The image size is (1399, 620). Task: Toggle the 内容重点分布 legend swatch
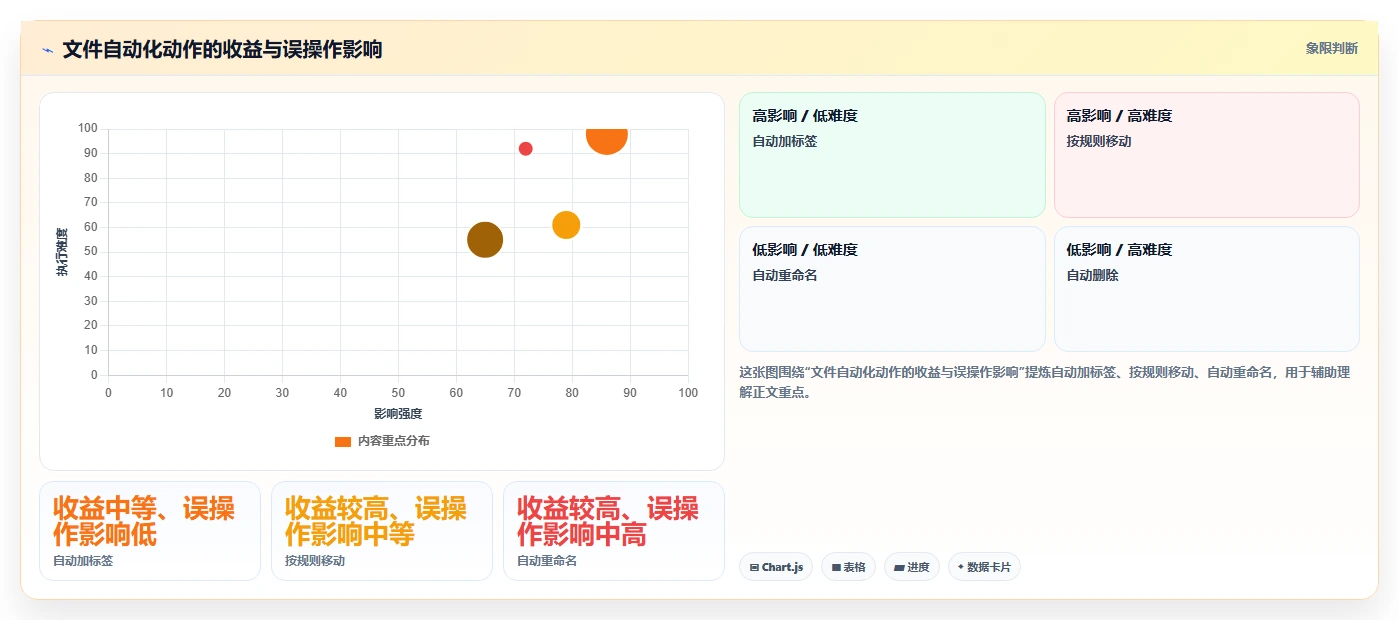coord(343,441)
